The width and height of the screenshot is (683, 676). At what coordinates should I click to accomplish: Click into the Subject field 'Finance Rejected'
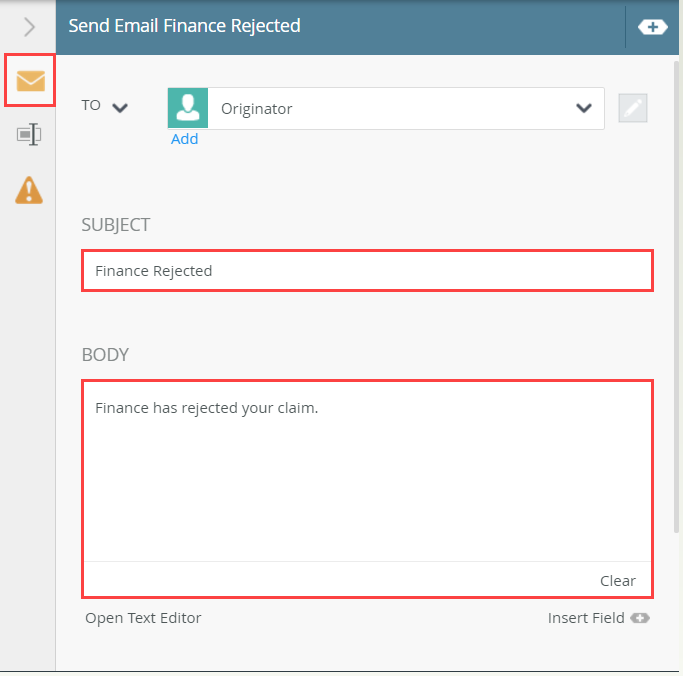coord(367,271)
